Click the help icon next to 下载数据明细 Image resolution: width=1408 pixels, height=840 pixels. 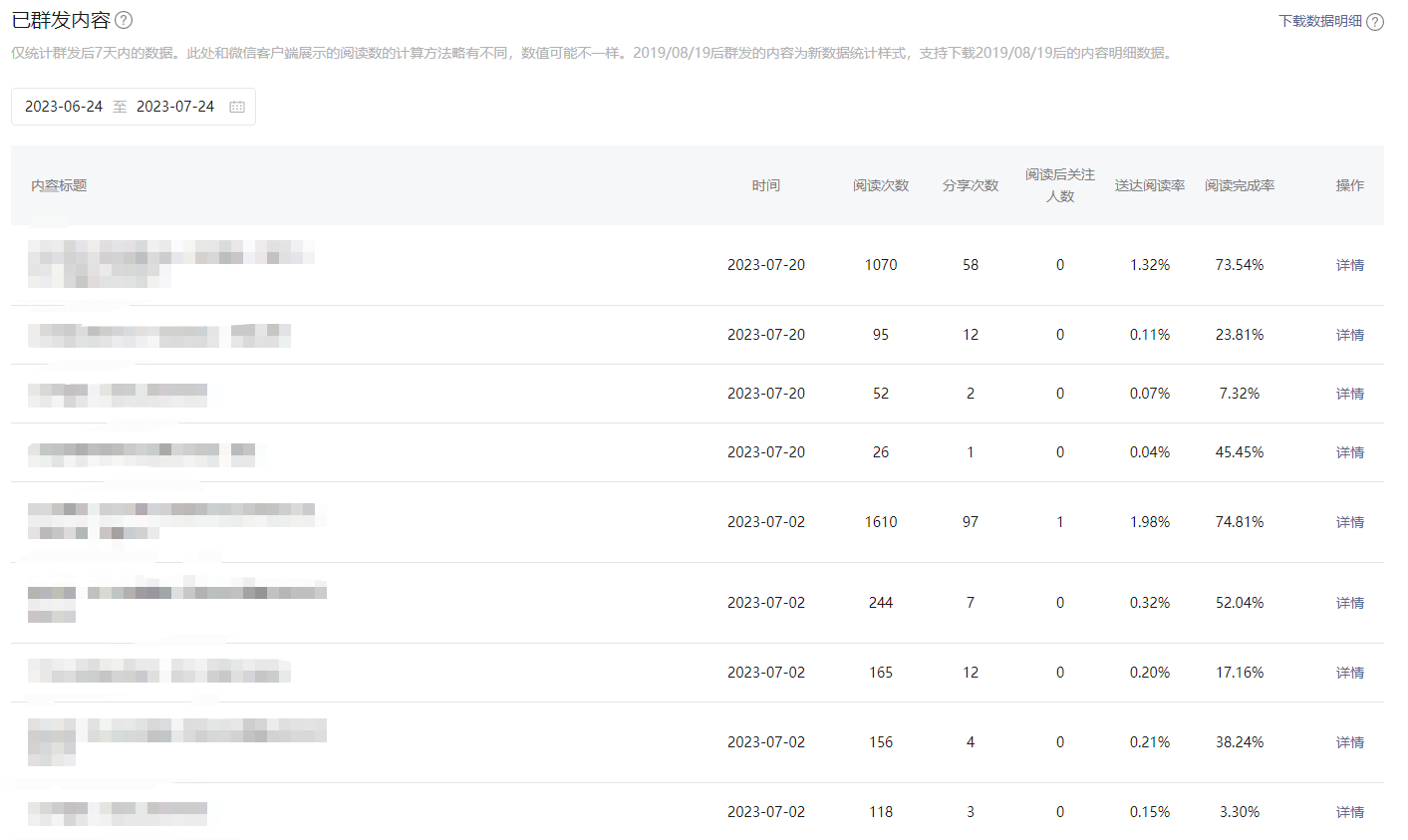pos(1375,22)
